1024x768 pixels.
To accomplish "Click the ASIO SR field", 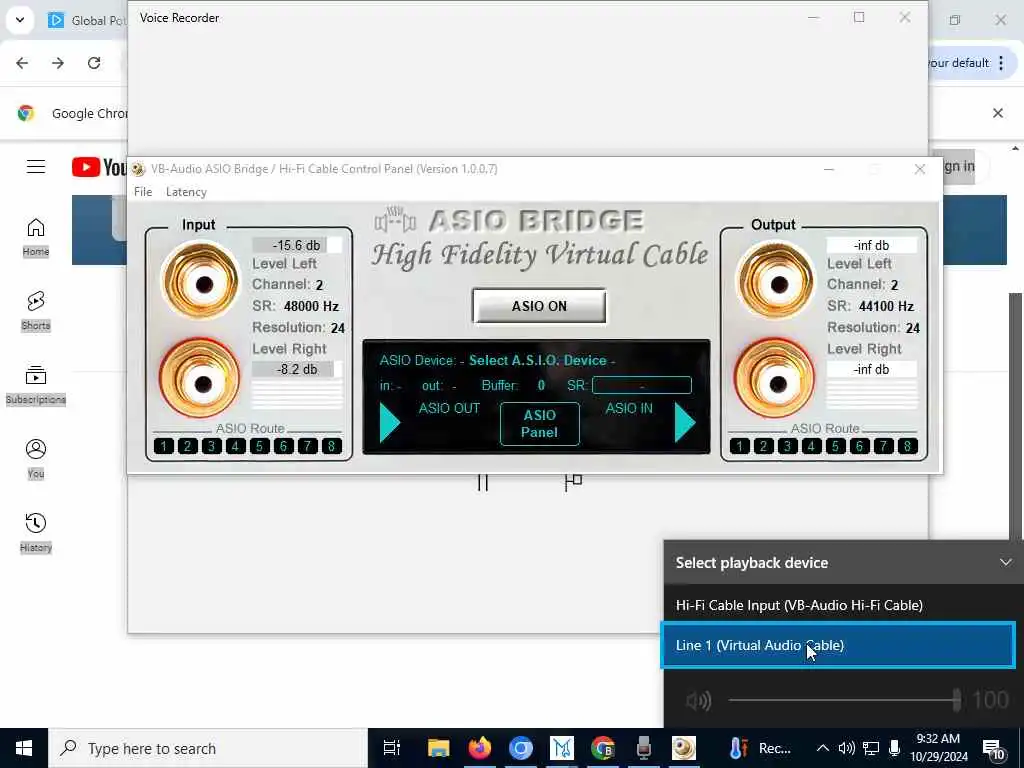I will (641, 385).
